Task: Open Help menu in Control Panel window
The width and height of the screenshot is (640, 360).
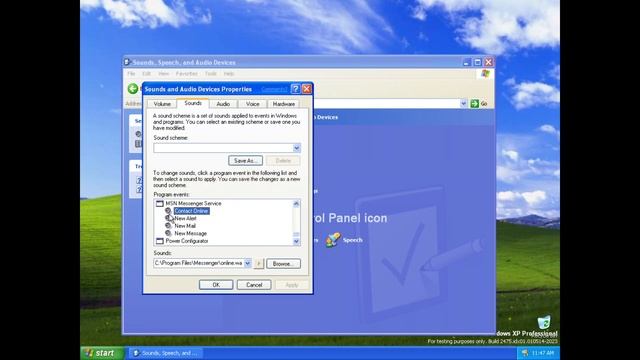Action: tap(229, 73)
